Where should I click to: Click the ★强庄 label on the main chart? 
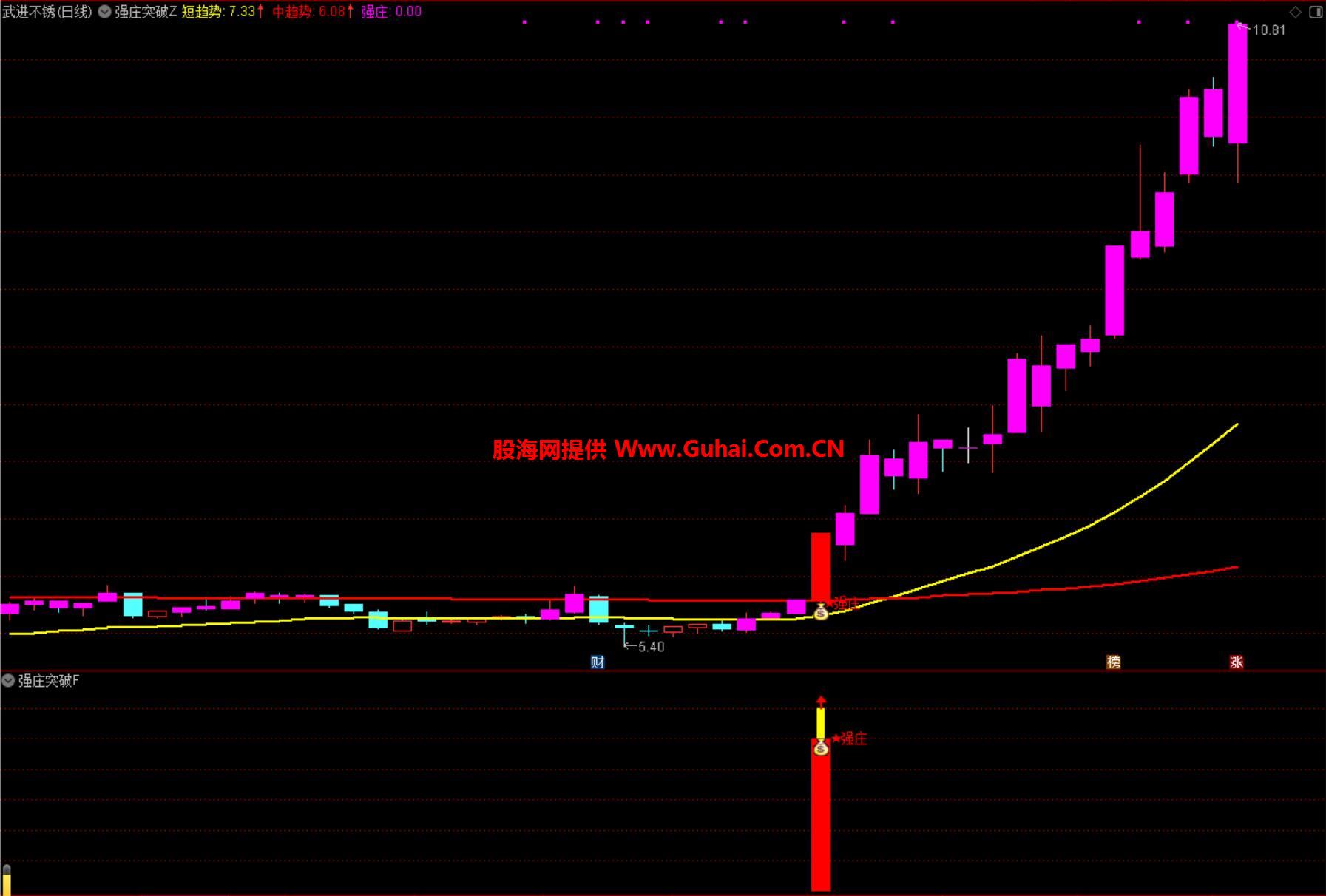(844, 603)
